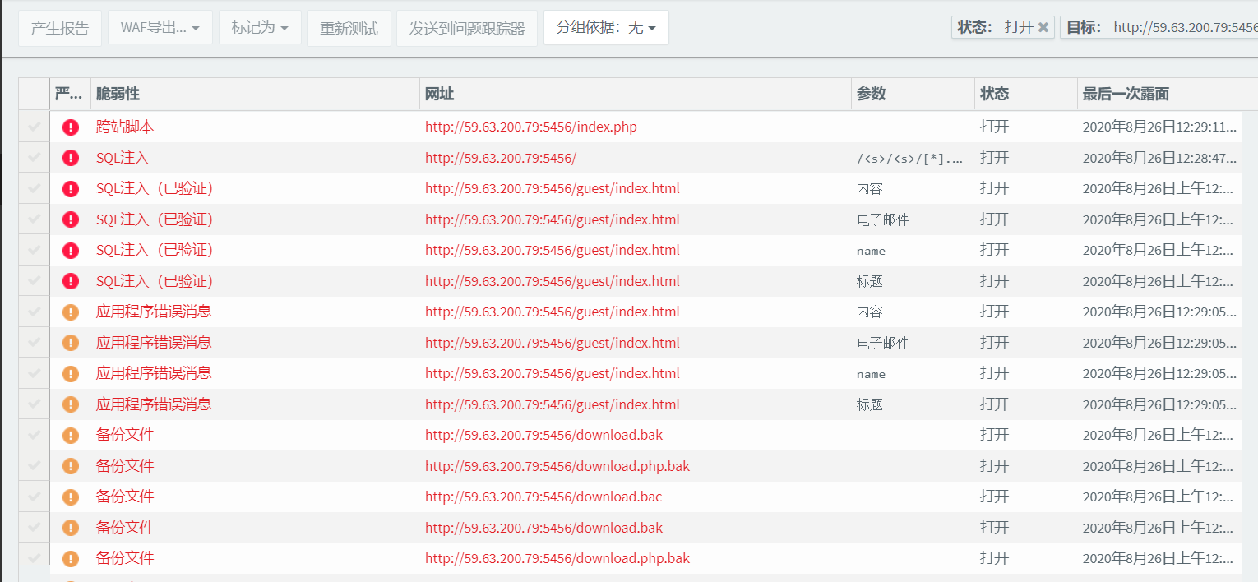Click the 12:28:47 last-seen date cell
This screenshot has height=582, width=1258.
click(x=1161, y=158)
